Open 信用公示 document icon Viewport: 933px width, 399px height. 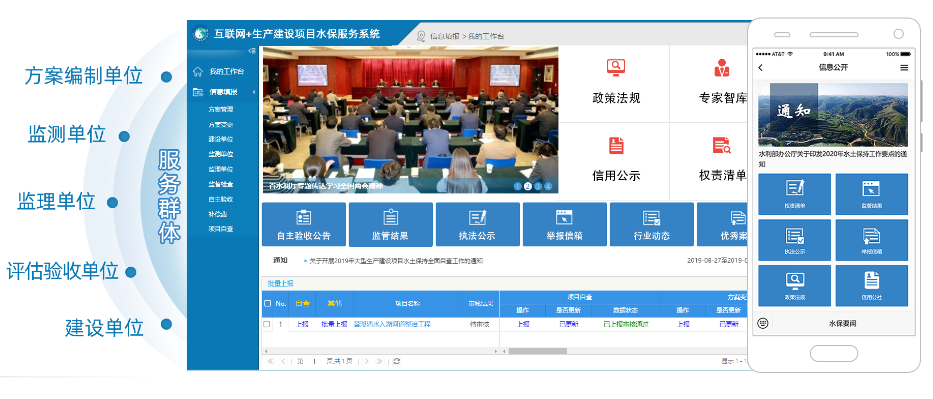(616, 145)
